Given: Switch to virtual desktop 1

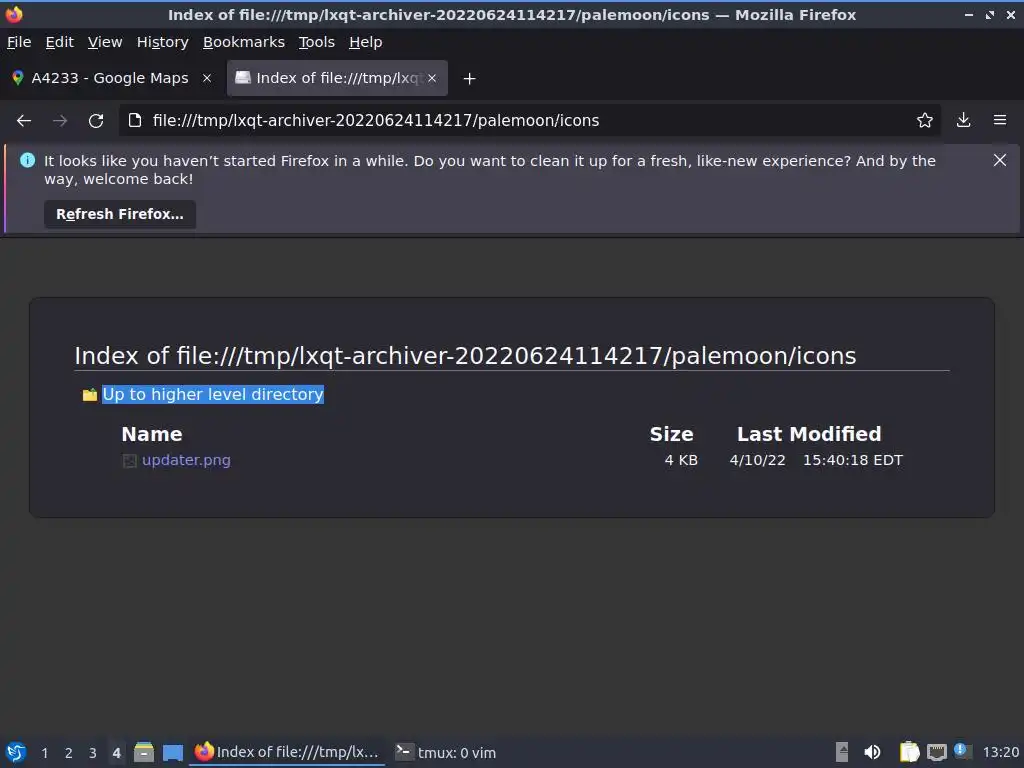Looking at the screenshot, I should click(x=44, y=753).
